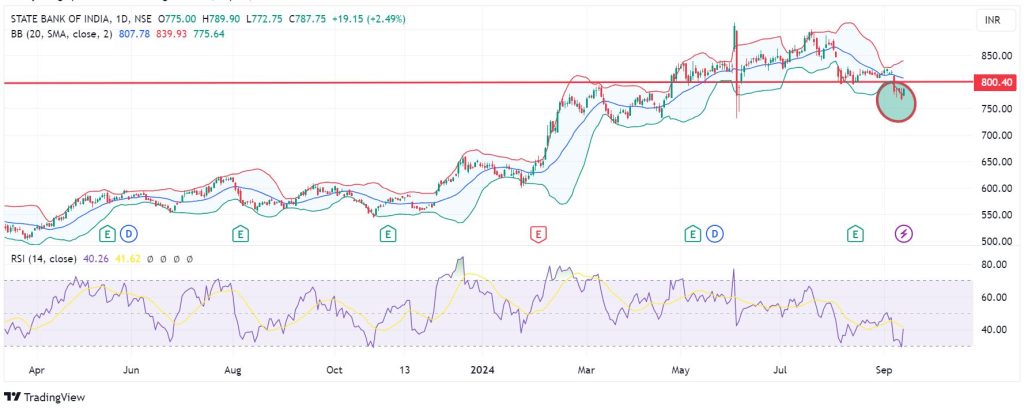Image resolution: width=1024 pixels, height=411 pixels.
Task: Click the Oct label on the time axis
Action: click(334, 370)
